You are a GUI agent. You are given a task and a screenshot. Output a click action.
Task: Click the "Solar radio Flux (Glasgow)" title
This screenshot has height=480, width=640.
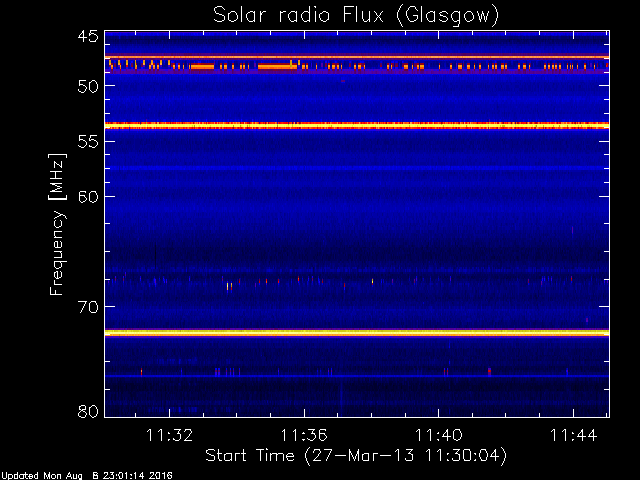[x=356, y=16]
